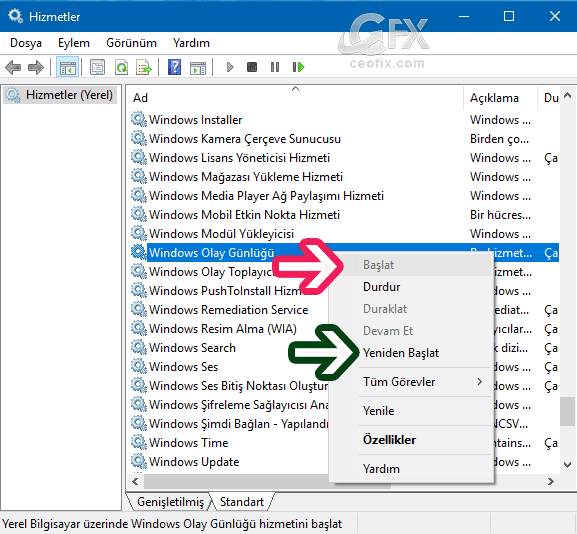Click the Start Service play icon
The image size is (577, 534).
(230, 67)
